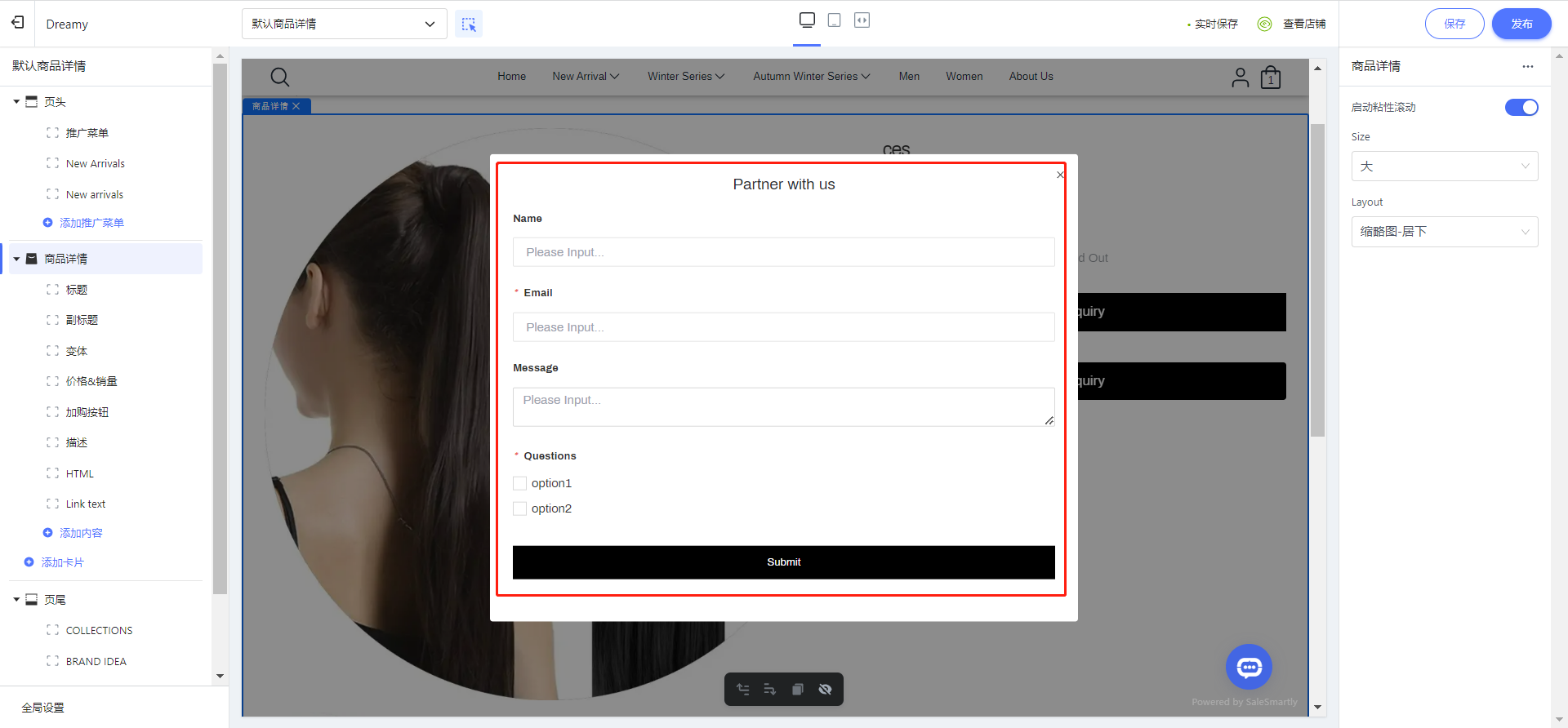Viewport: 1568px width, 728px height.
Task: Duplicate section via floating toolbar copy icon
Action: [x=798, y=690]
